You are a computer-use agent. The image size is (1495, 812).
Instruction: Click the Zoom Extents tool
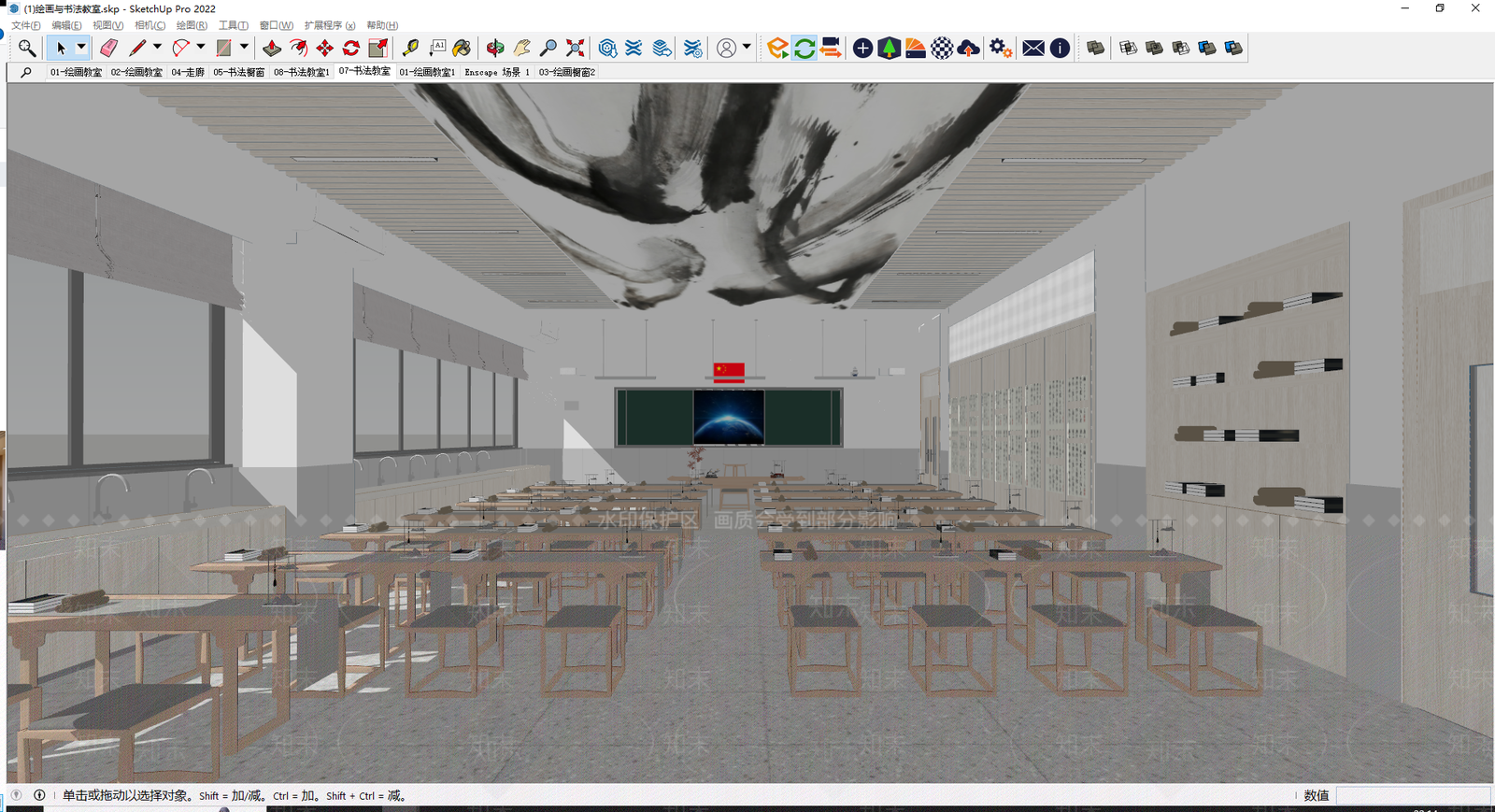576,48
